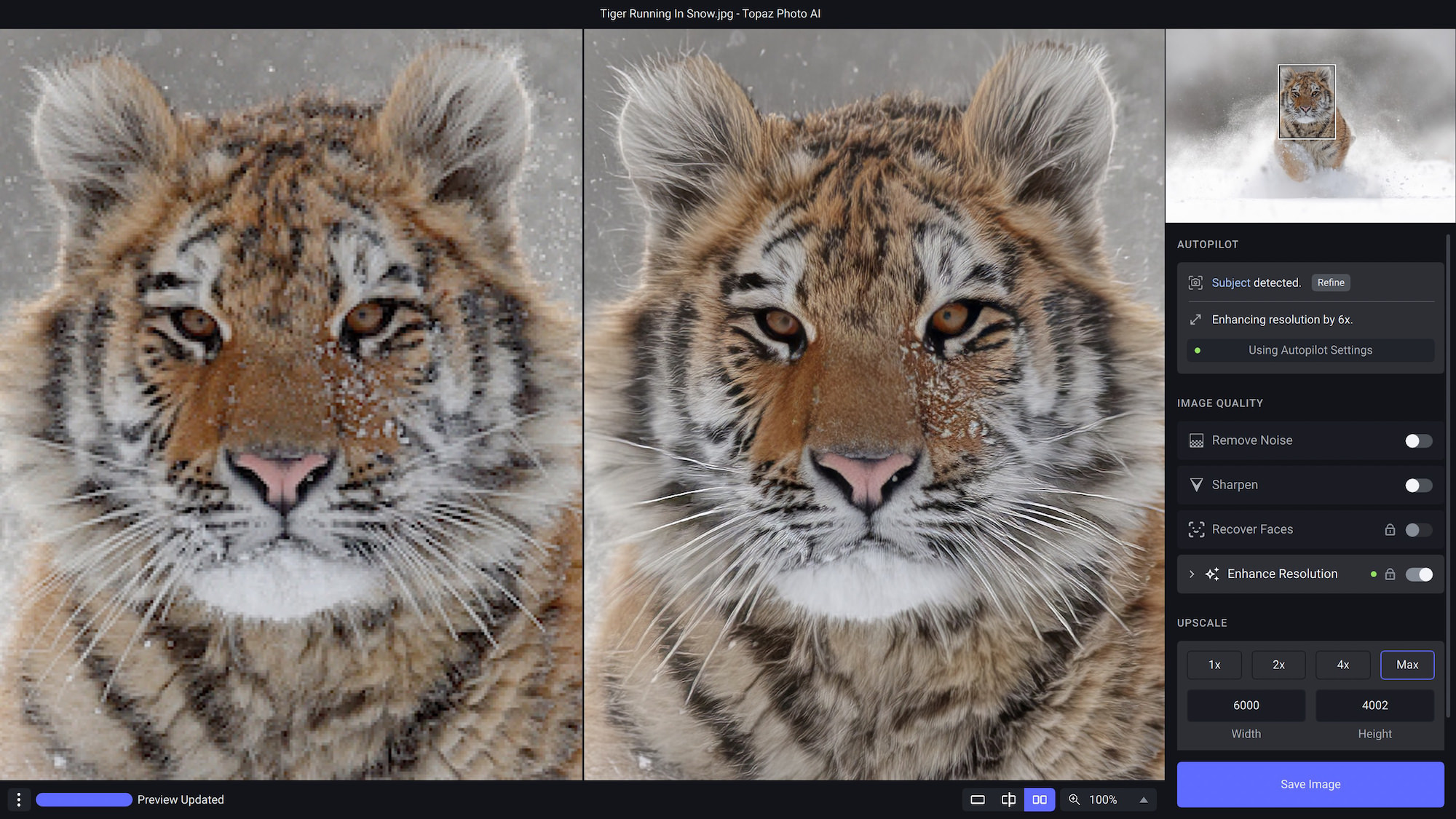Expand the Enhance Resolution settings chevron
The height and width of the screenshot is (819, 1456).
(x=1192, y=574)
